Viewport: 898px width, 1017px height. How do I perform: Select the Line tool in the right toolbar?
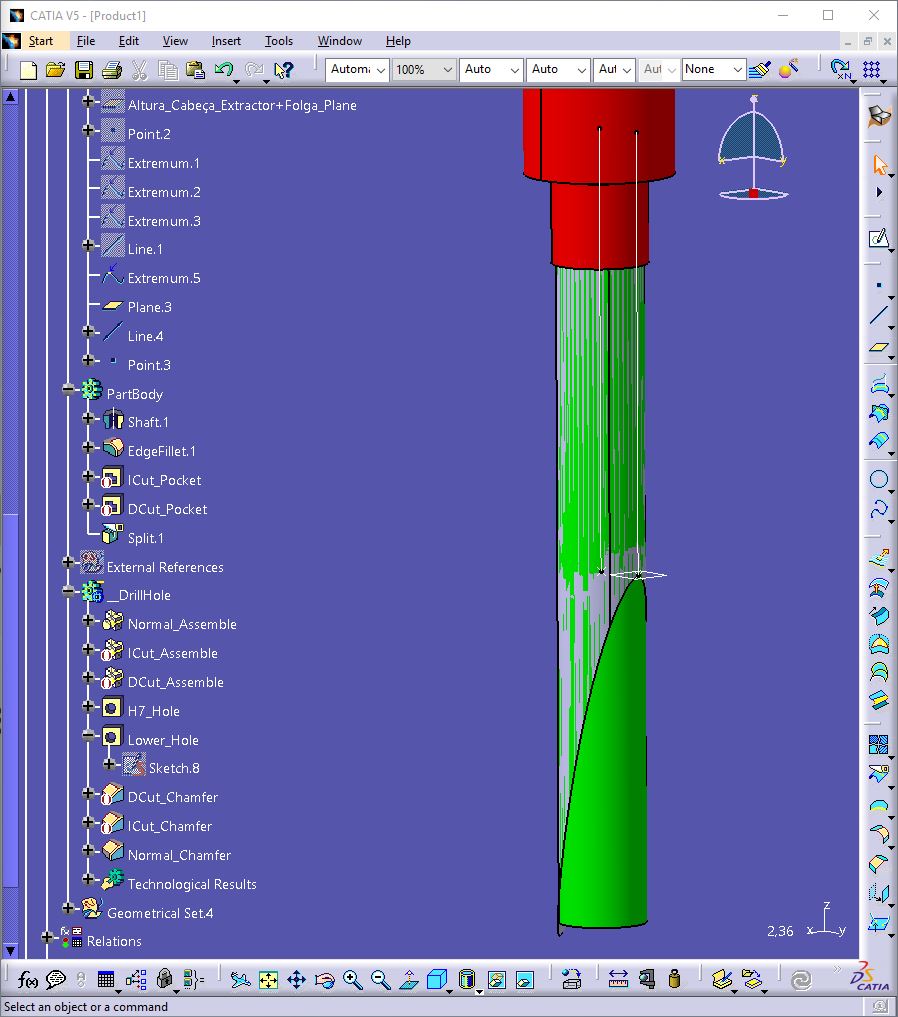(879, 315)
